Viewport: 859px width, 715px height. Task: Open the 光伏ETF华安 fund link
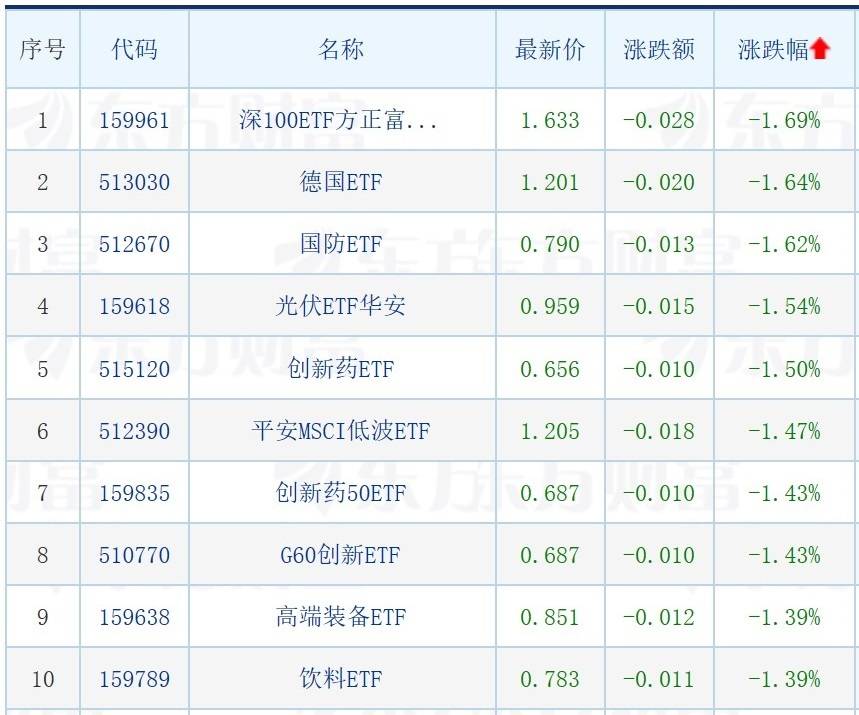click(x=341, y=306)
